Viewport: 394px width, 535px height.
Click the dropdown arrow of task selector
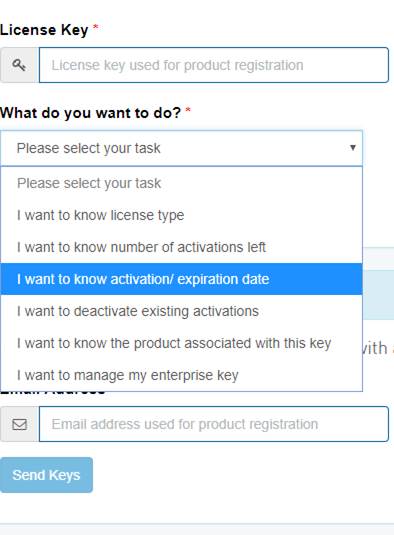click(353, 148)
